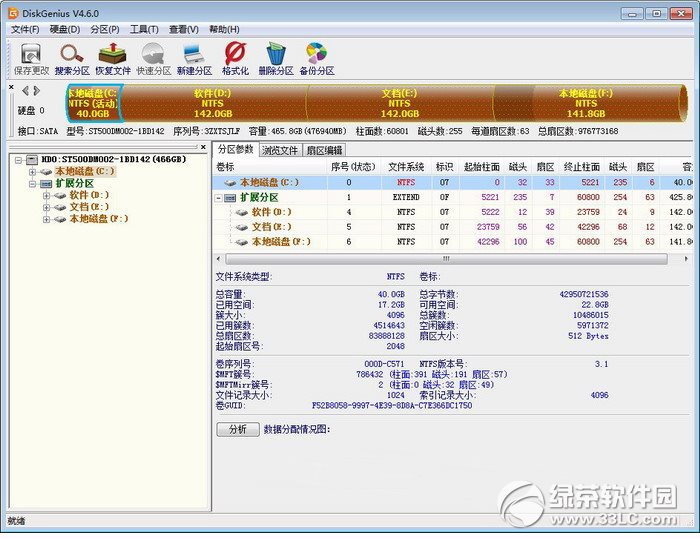Click 扩展分区 label in partition table

pos(259,197)
